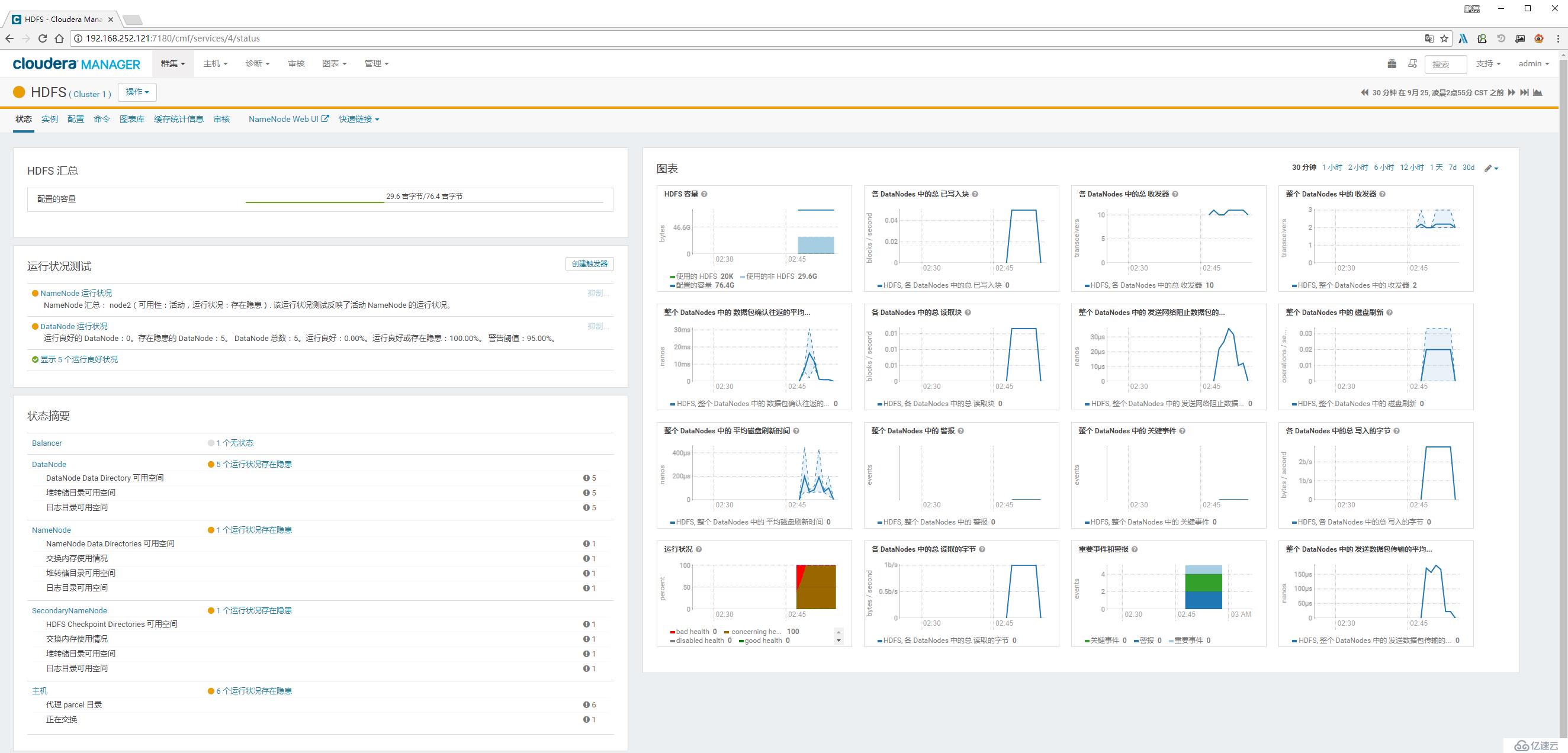Open the Balancer role link

47,443
